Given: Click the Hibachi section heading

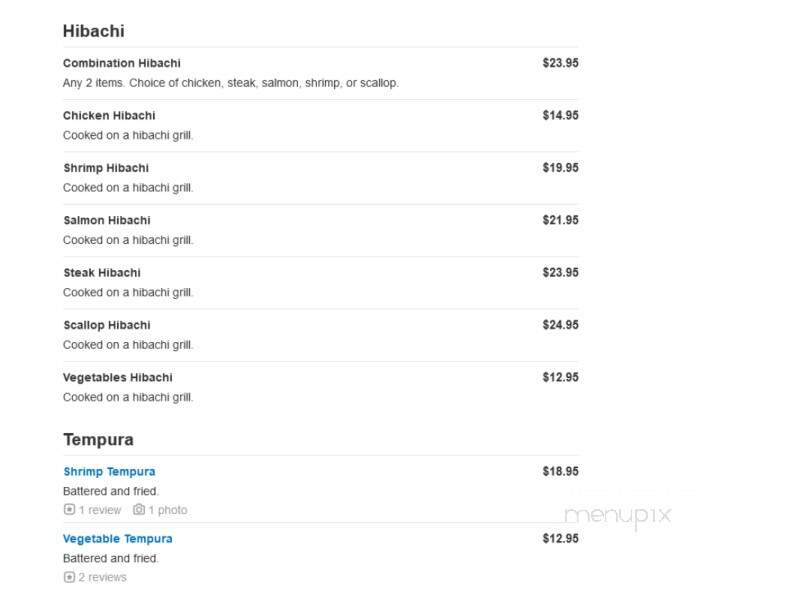Looking at the screenshot, I should [x=94, y=31].
